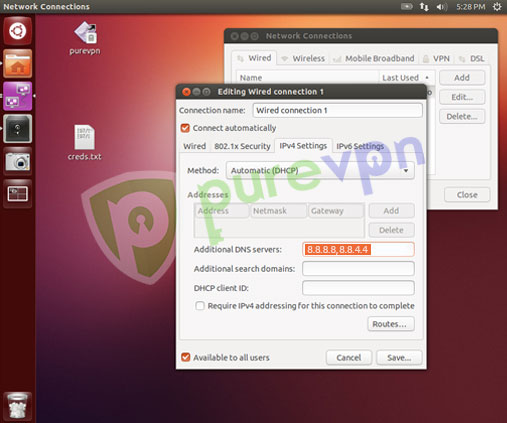Launch the camera screenshot application
Image resolution: width=507 pixels, height=423 pixels.
pyautogui.click(x=17, y=161)
